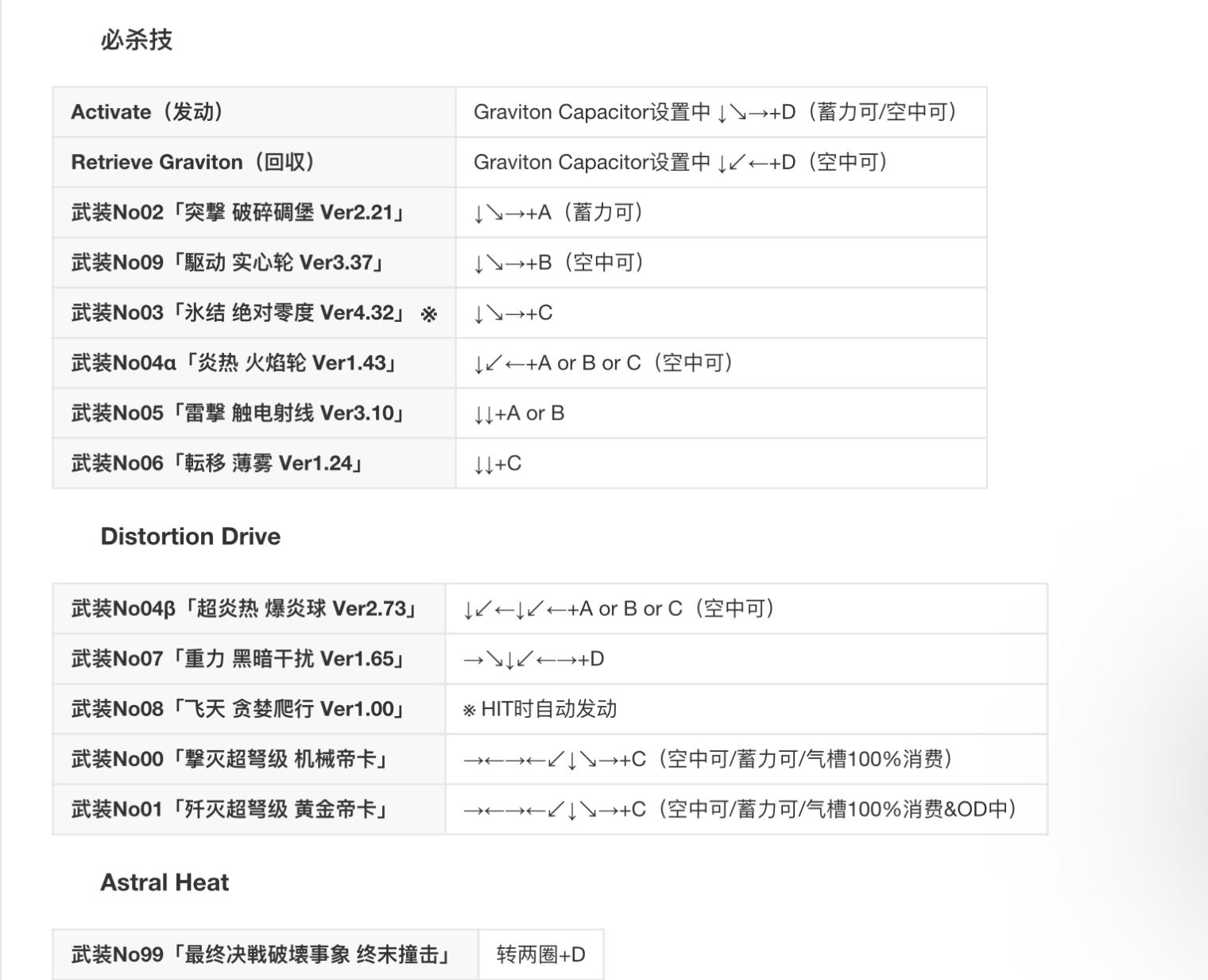Click the ※ mark beside 绝对零度 Ver4.32
The height and width of the screenshot is (980, 1208).
(428, 314)
